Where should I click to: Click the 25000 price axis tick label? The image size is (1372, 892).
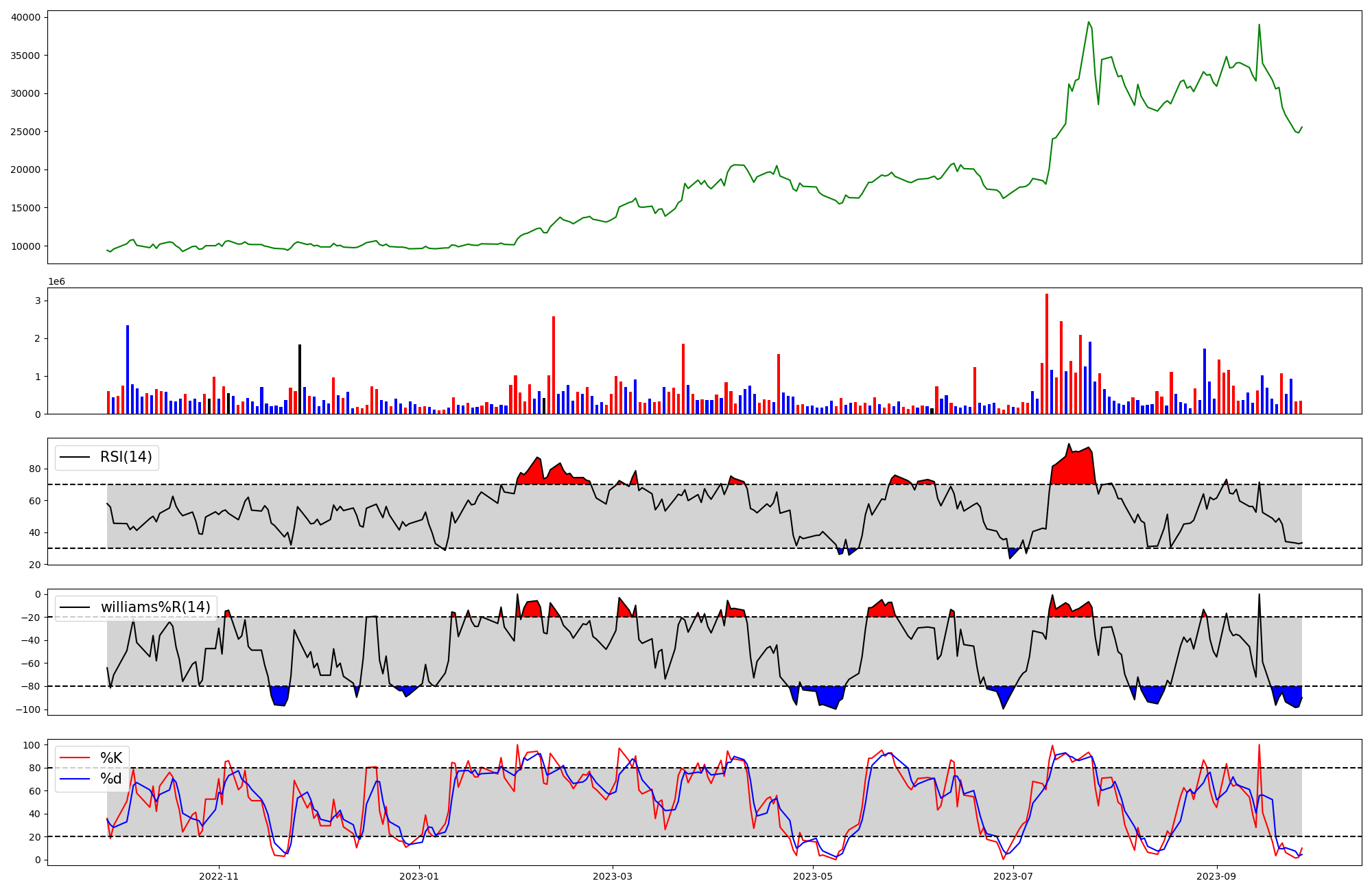(25, 132)
